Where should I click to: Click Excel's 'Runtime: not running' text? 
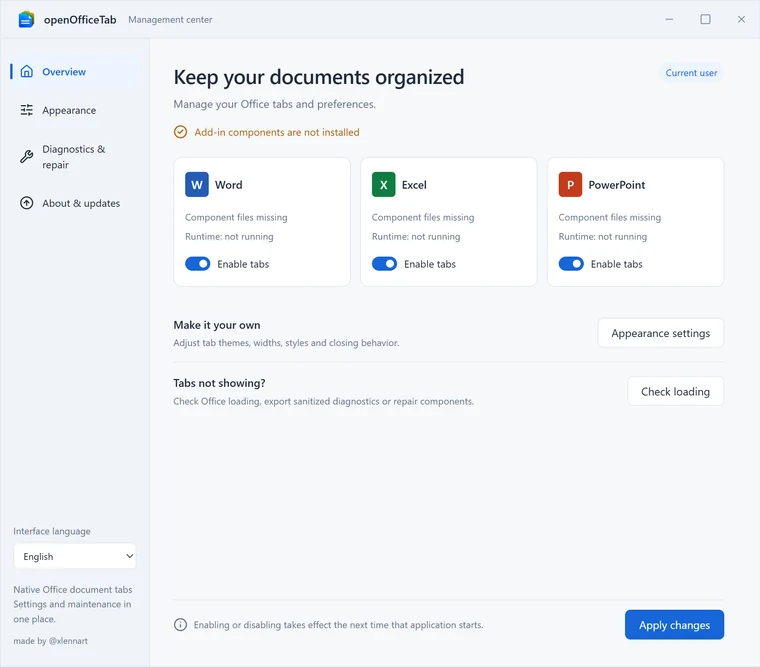pyautogui.click(x=416, y=237)
